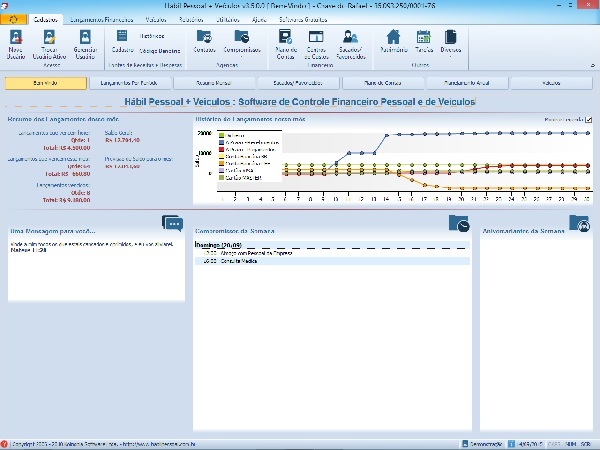The height and width of the screenshot is (450, 600).
Task: Click the Demonstração label in status bar
Action: 486,444
